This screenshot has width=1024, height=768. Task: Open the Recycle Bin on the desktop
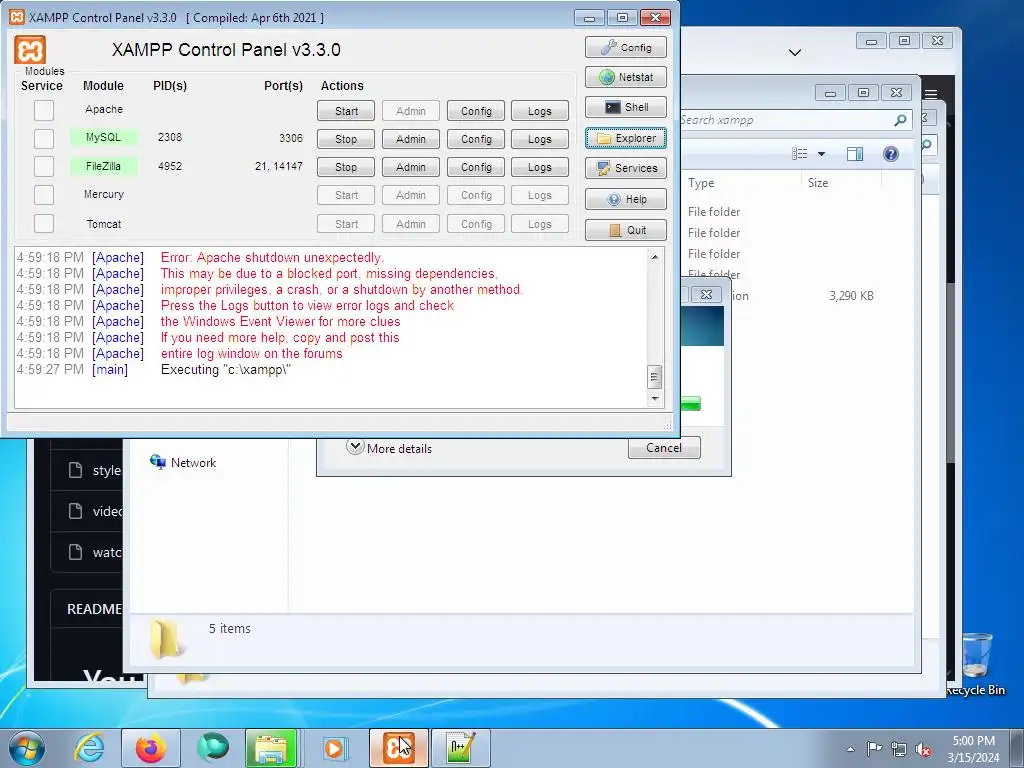pyautogui.click(x=976, y=664)
